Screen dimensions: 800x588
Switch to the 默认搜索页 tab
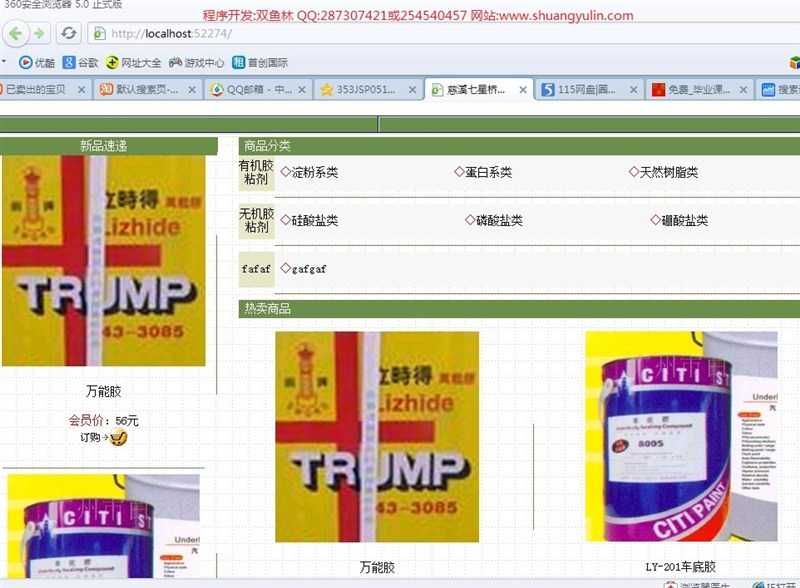[147, 89]
